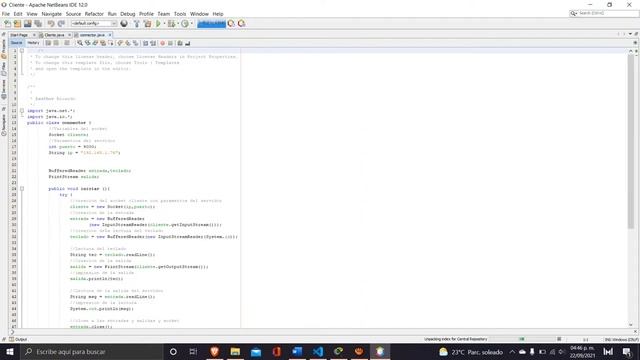Open the default config combo box

click(x=94, y=24)
